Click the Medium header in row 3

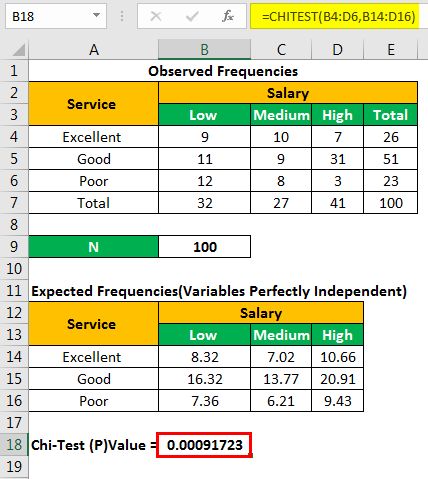coord(281,115)
